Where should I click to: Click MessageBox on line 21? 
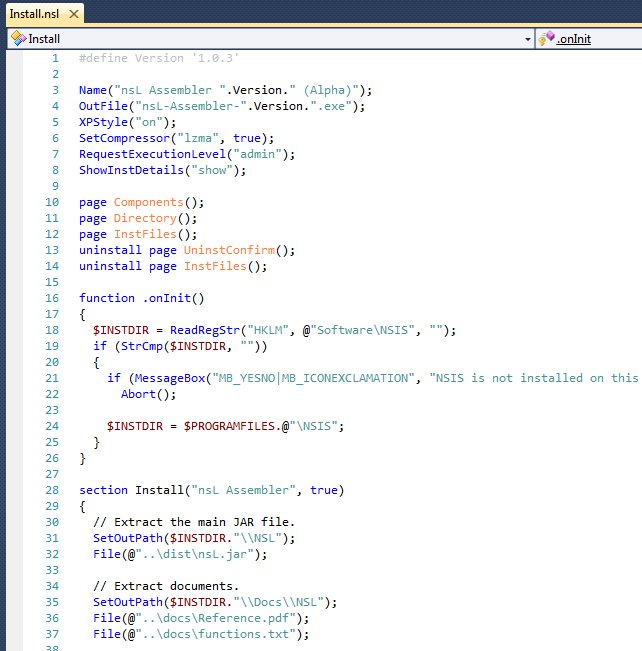pos(170,378)
